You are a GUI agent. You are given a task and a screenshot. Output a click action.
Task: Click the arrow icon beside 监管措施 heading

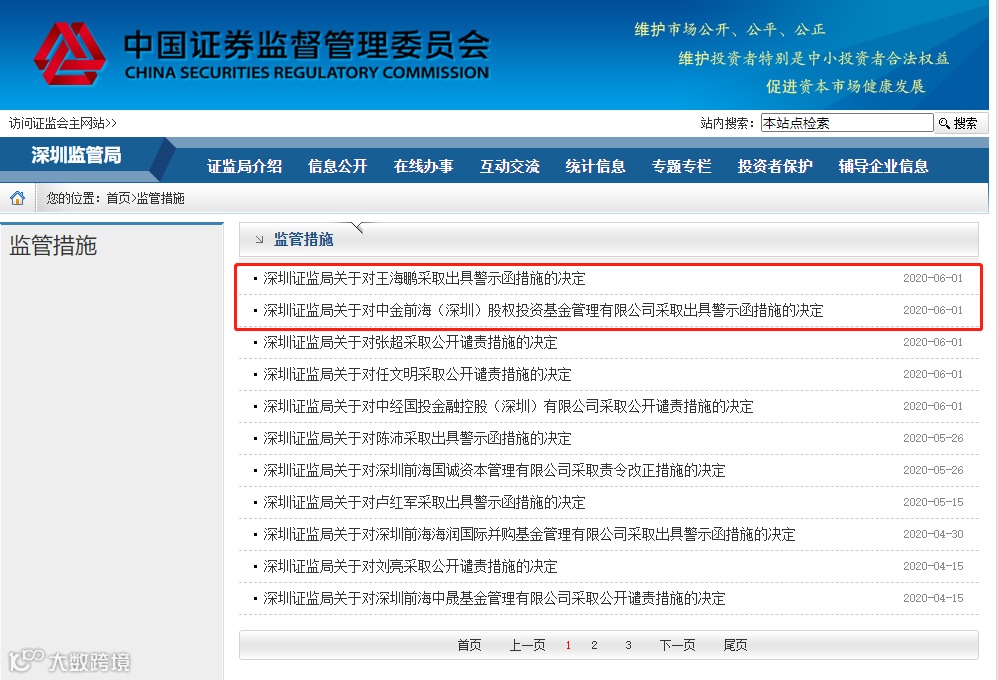[x=259, y=239]
